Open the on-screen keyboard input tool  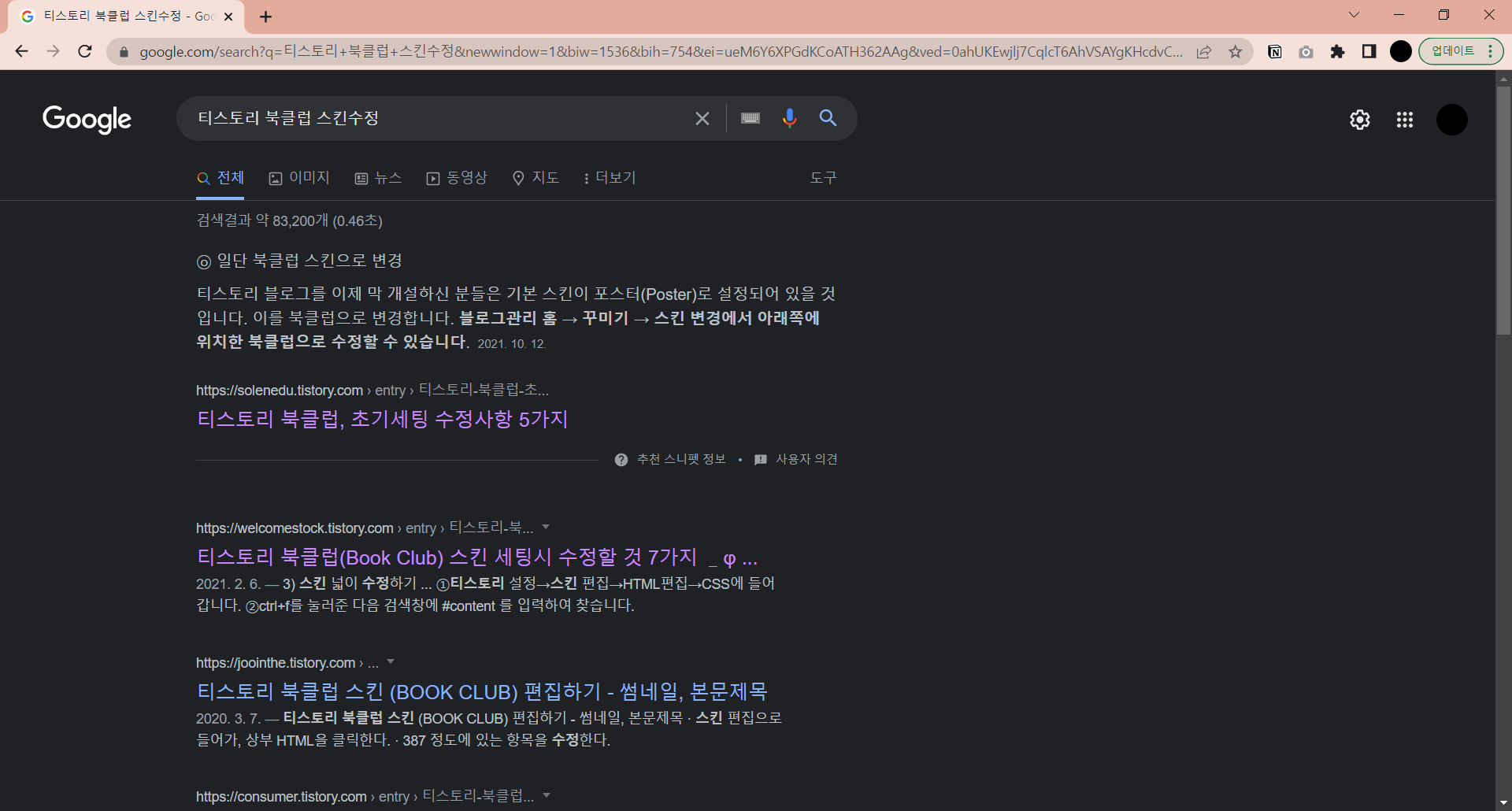coord(750,118)
